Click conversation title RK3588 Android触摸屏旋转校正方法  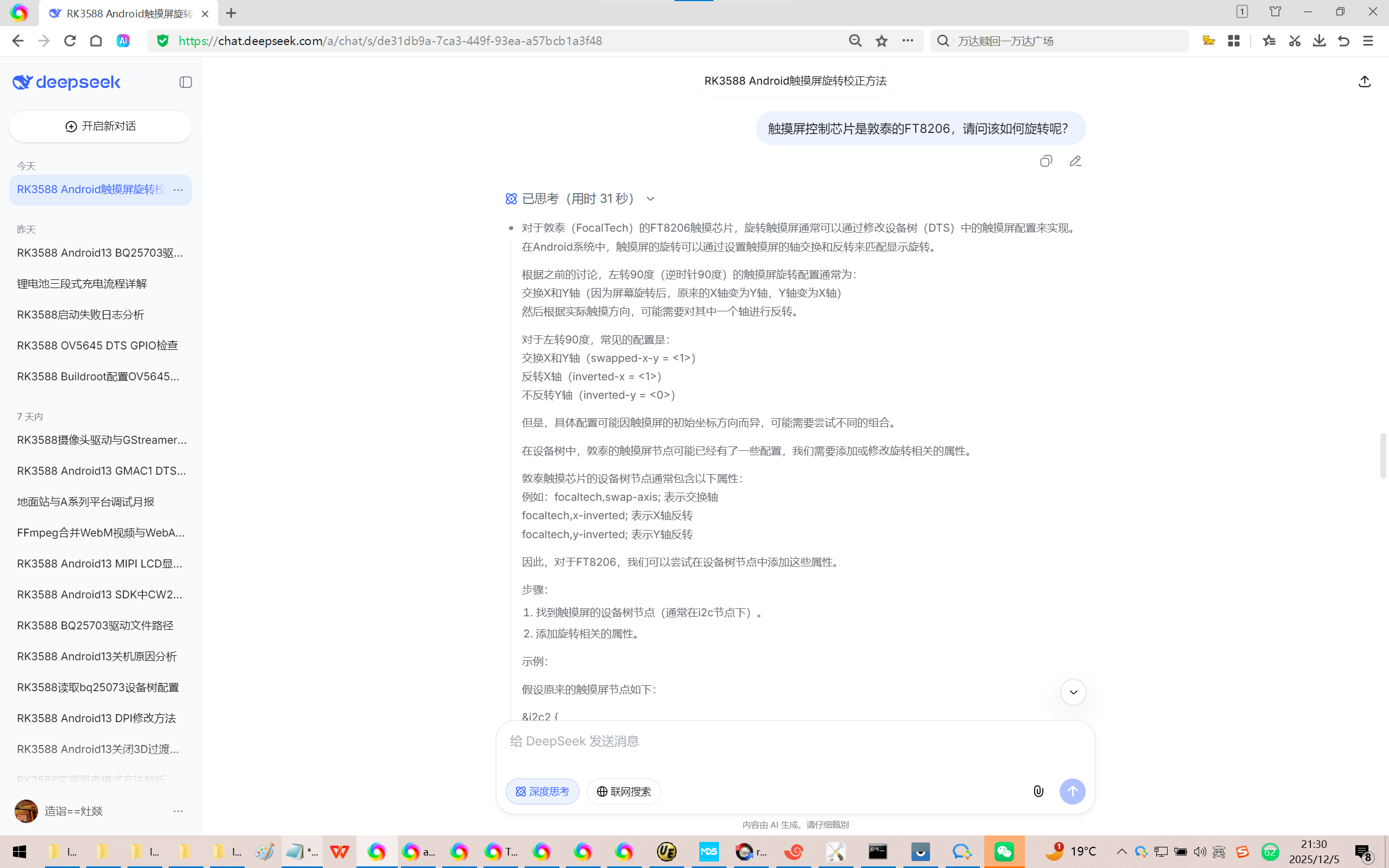[795, 81]
